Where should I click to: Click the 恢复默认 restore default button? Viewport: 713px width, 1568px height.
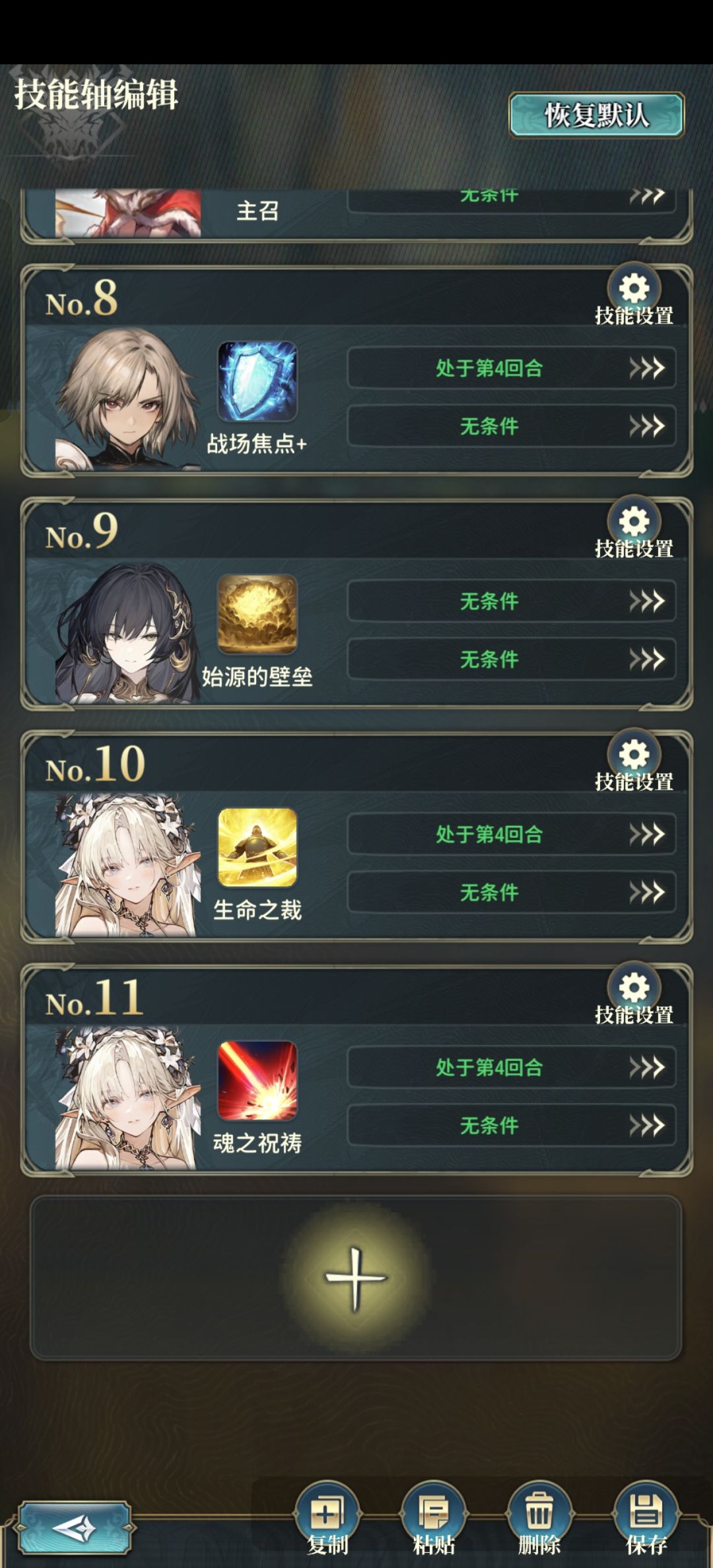tap(596, 116)
